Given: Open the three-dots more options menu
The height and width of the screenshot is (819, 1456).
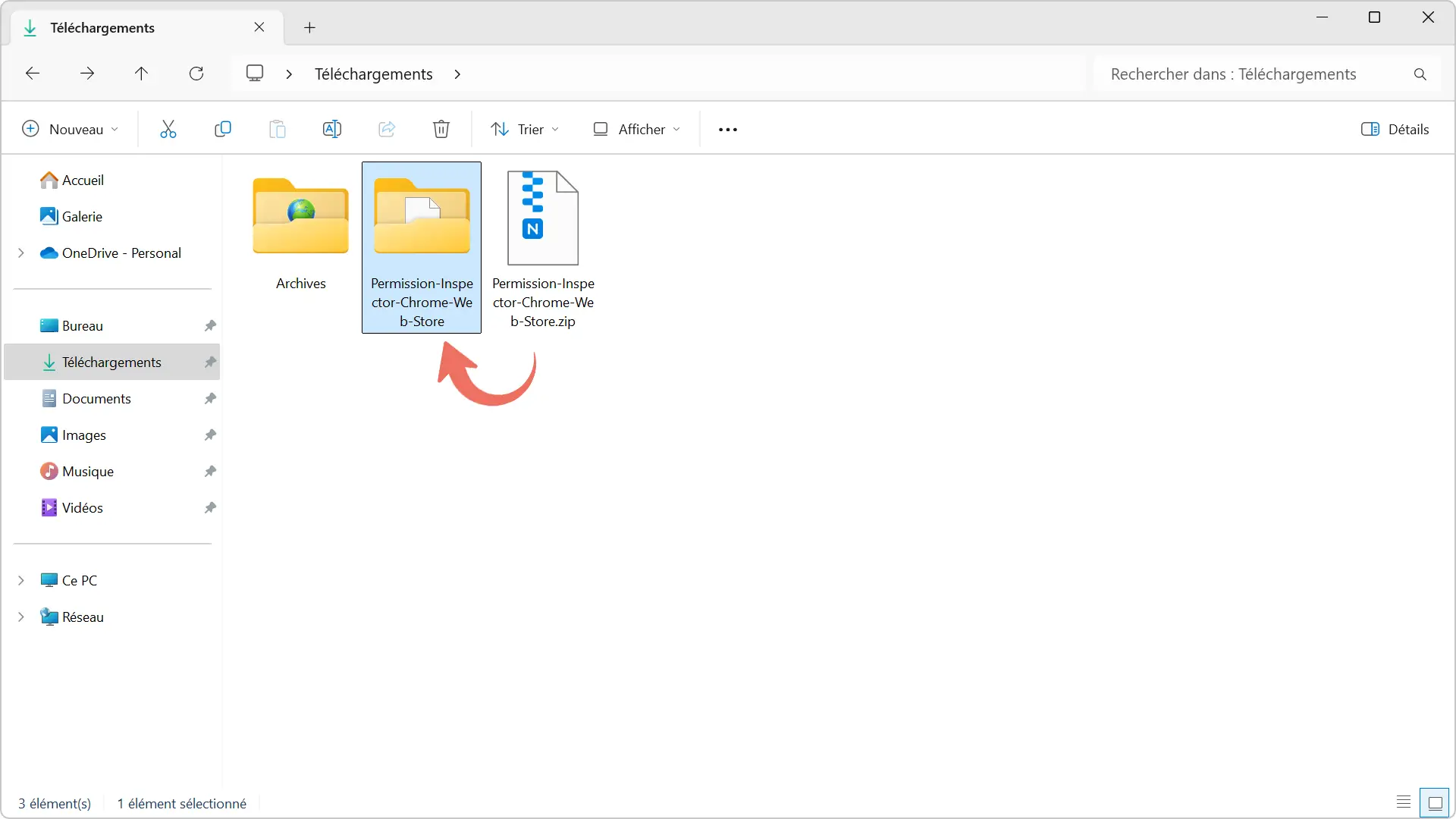Looking at the screenshot, I should click(728, 130).
